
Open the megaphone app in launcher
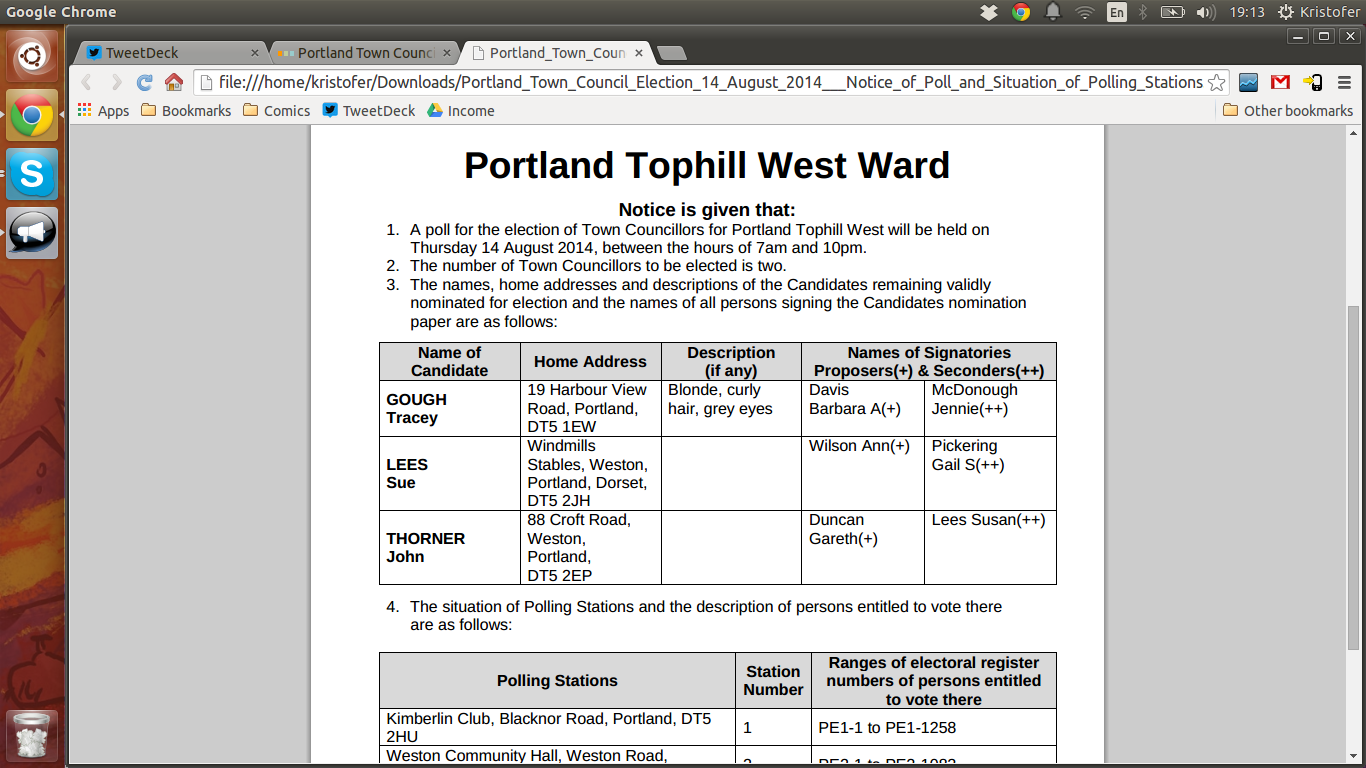[x=32, y=234]
